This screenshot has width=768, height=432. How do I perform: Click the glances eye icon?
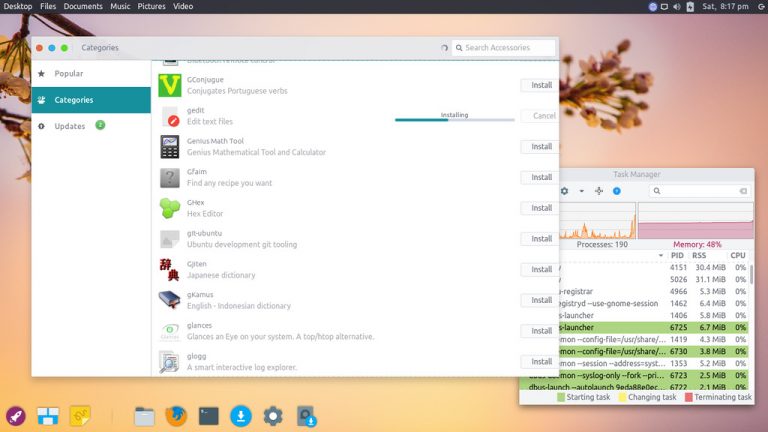click(169, 331)
